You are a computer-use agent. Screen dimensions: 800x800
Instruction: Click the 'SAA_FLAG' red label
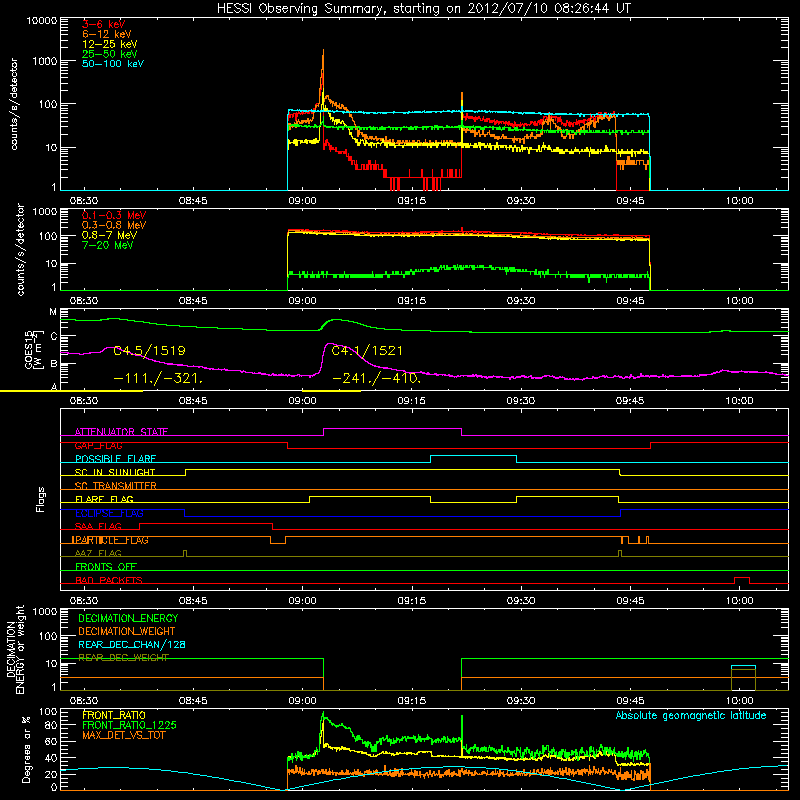coord(98,526)
